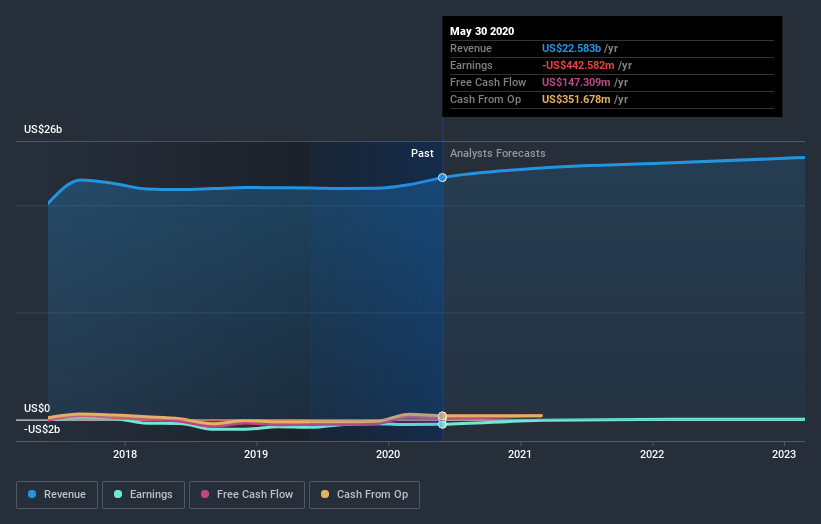Image resolution: width=821 pixels, height=524 pixels.
Task: Select the orange cash from op data point
Action: [442, 416]
